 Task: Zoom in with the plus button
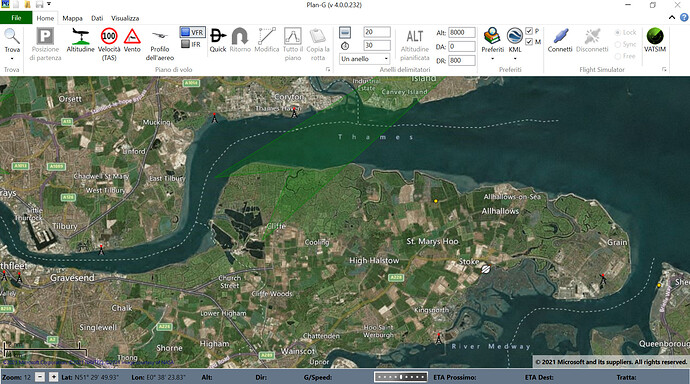tap(53, 377)
